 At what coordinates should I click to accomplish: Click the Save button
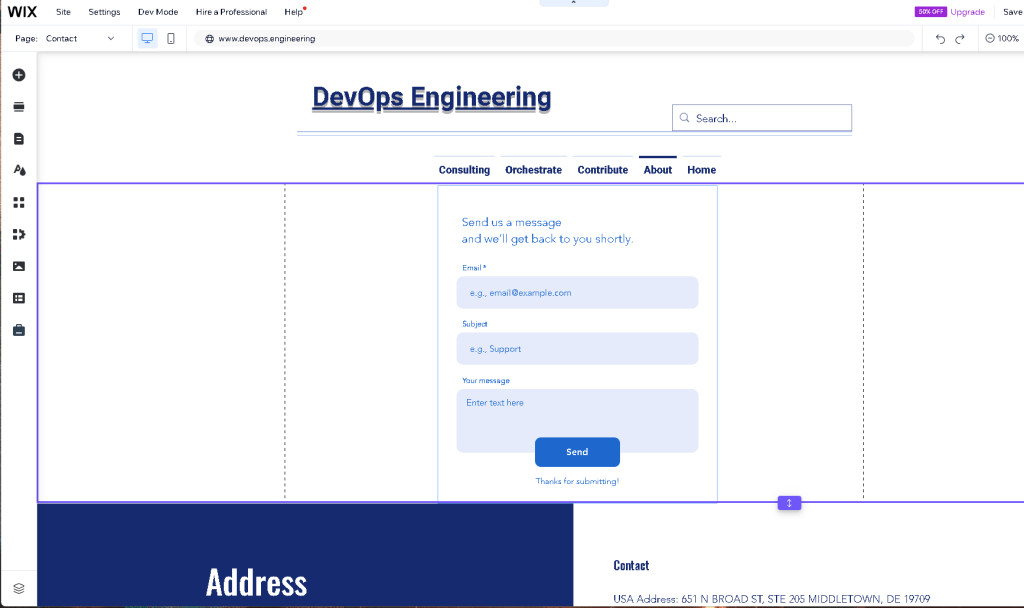(x=1013, y=12)
